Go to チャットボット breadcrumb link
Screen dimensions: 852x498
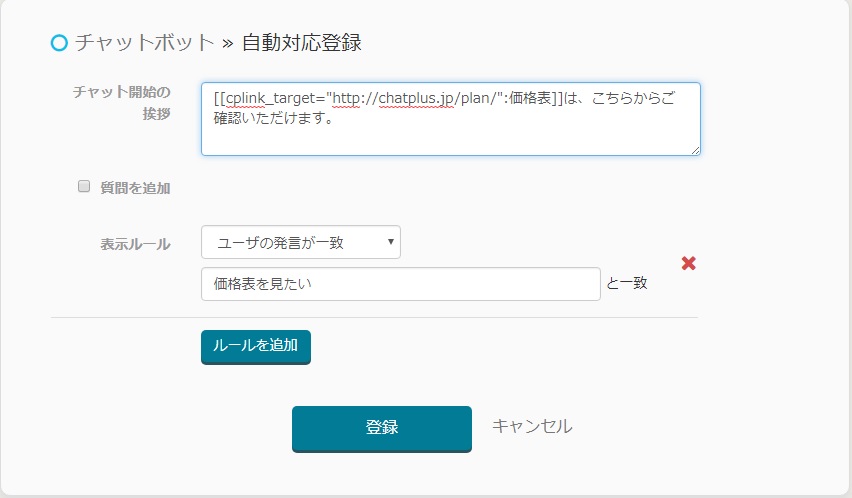[145, 43]
